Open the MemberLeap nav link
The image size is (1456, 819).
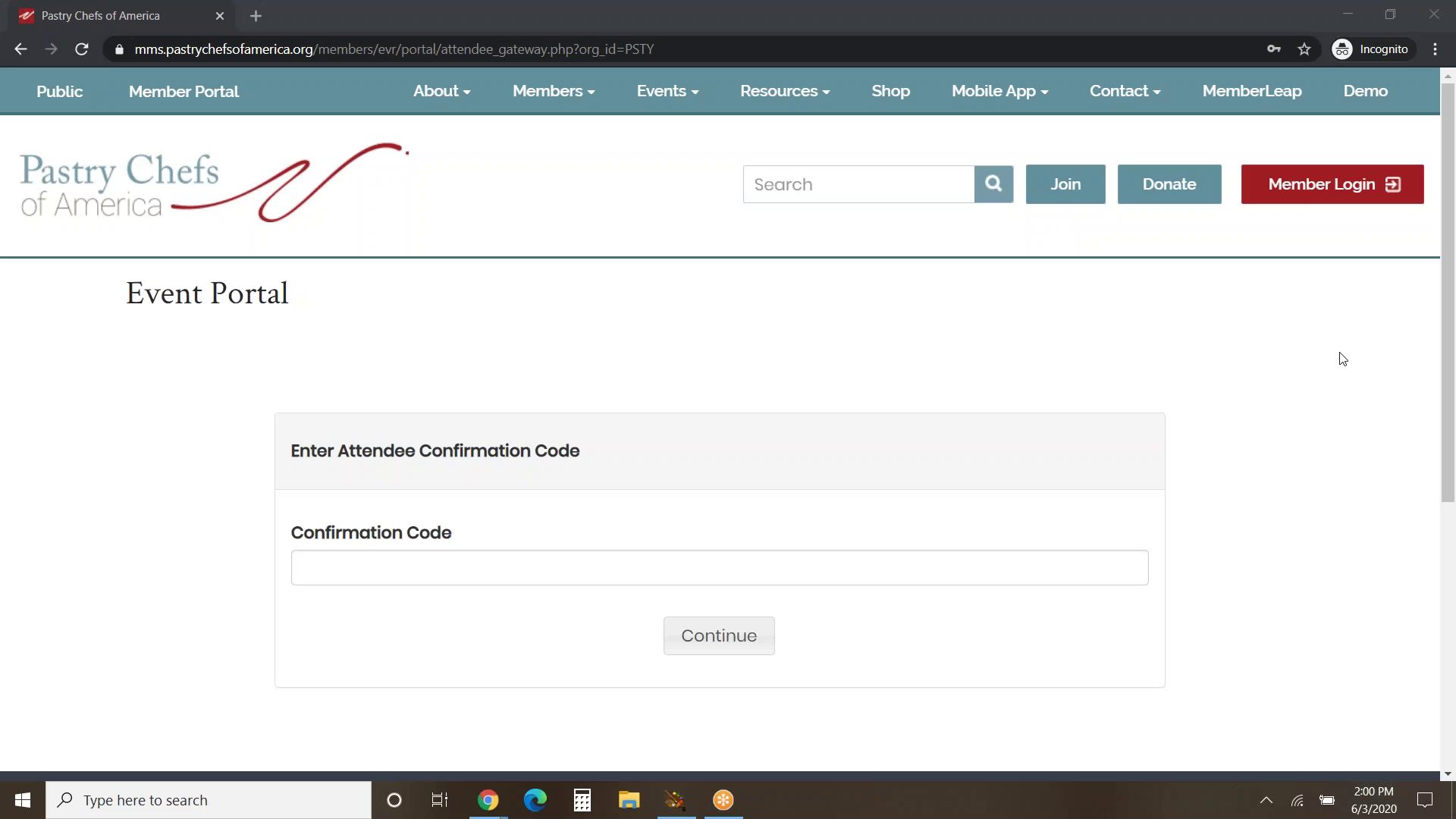pyautogui.click(x=1252, y=91)
